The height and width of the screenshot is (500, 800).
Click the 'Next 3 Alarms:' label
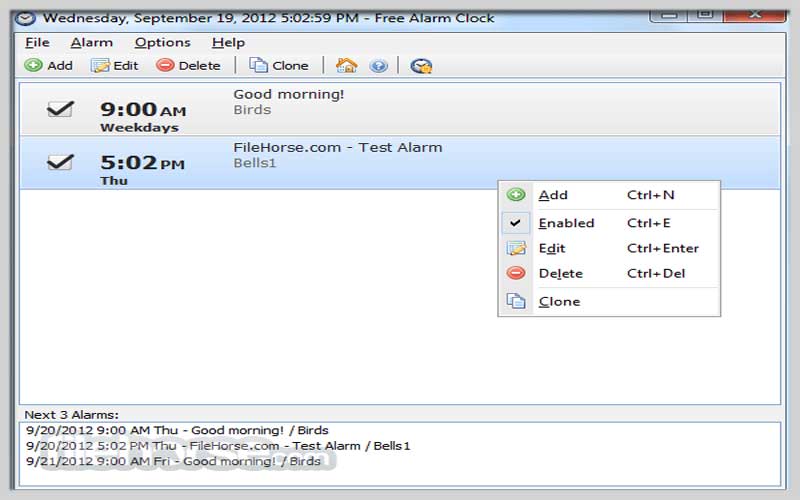[x=71, y=415]
